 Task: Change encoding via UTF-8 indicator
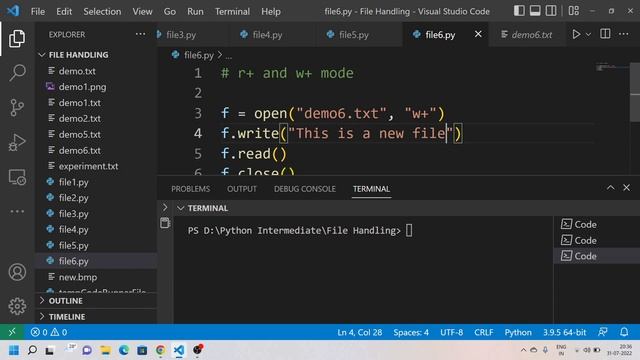[451, 332]
